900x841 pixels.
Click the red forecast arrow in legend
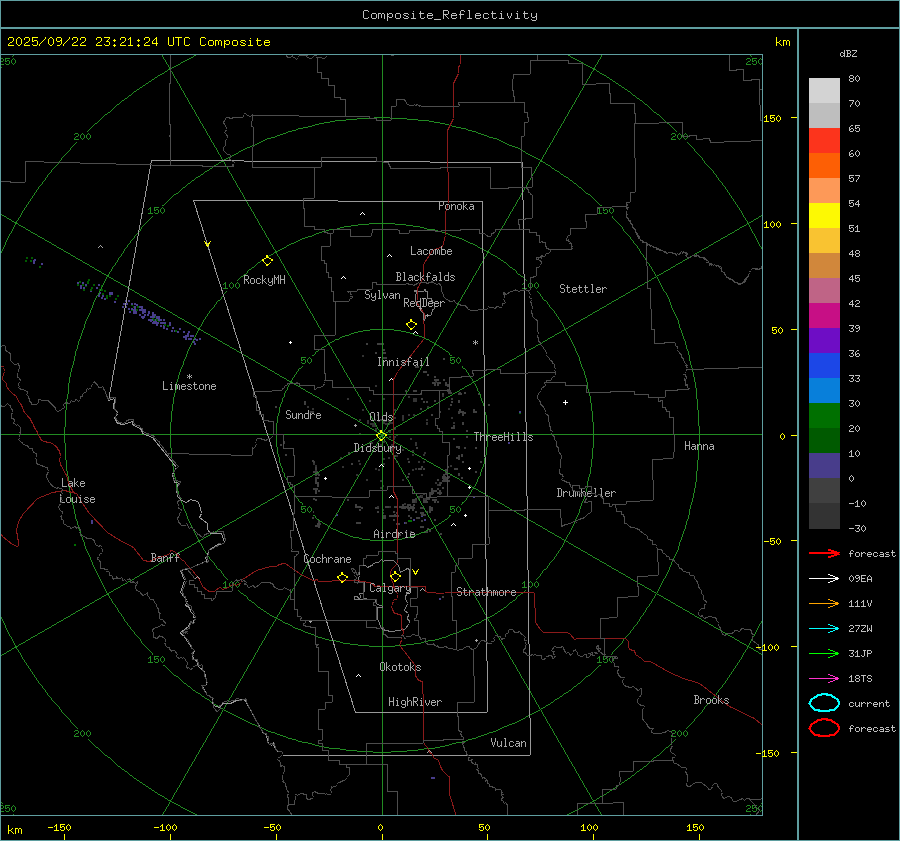point(824,553)
